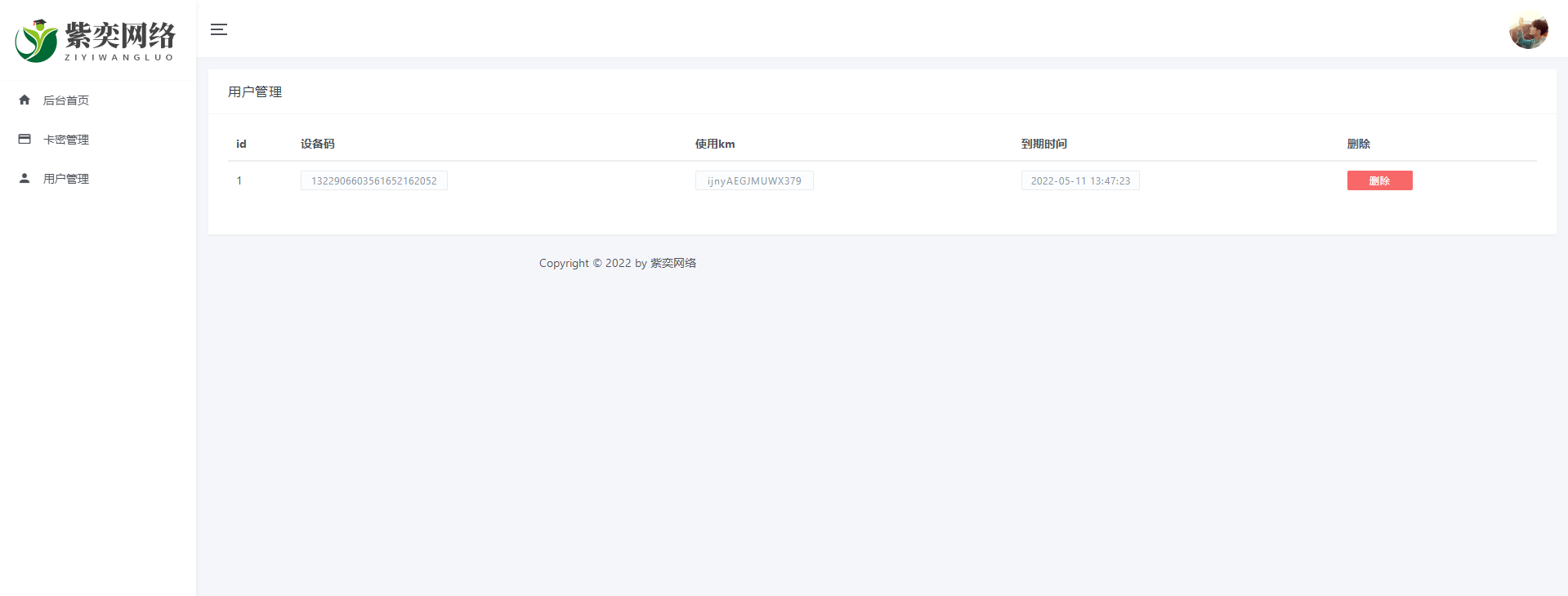Open 卡密管理 from the sidebar menu

pos(66,140)
